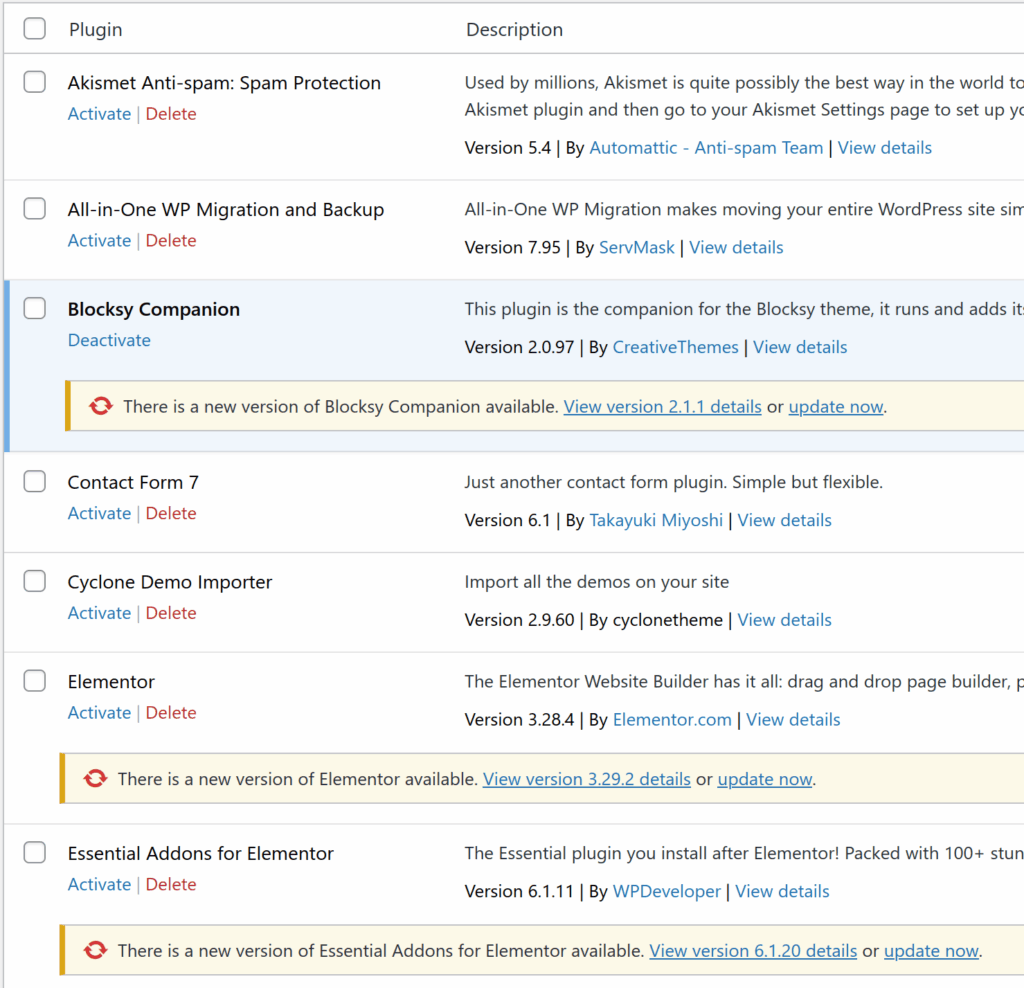Screen dimensions: 1024x988
Task: Activate the Contact Form 7 plugin
Action: coord(99,513)
